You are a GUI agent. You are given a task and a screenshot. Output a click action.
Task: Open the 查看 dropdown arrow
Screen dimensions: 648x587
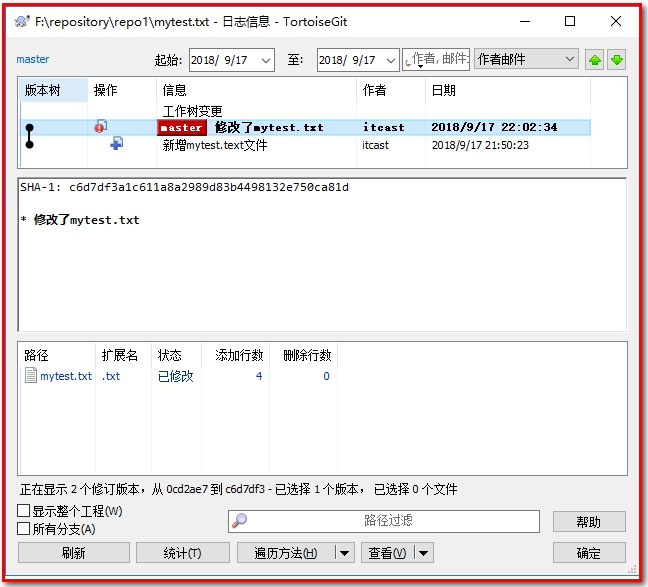click(423, 553)
